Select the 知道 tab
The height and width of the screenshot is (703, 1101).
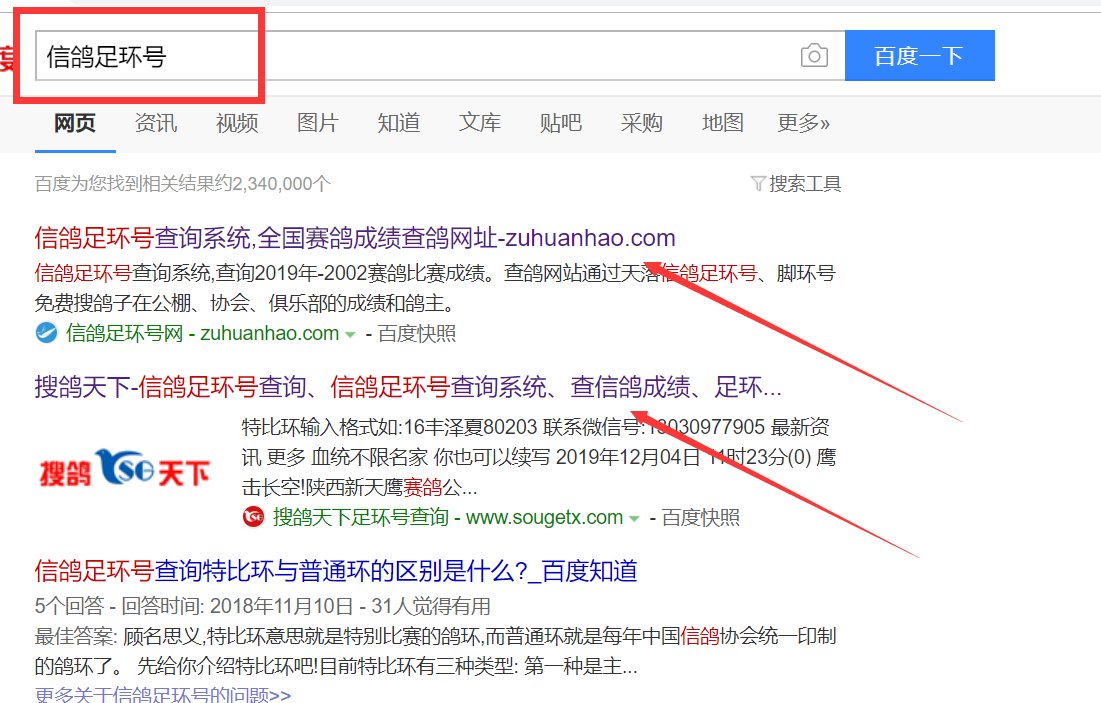(x=398, y=123)
